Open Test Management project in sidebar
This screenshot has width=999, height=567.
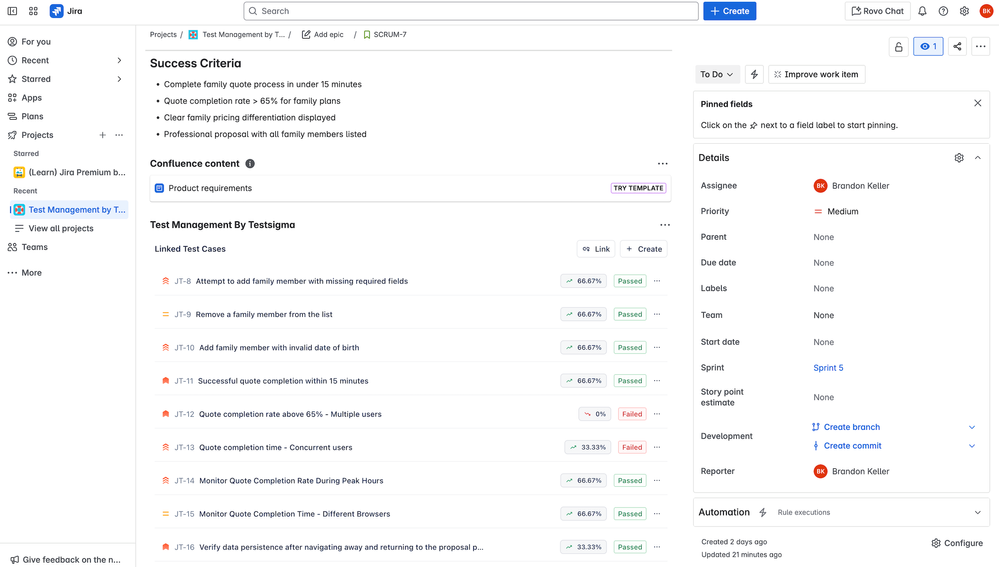click(x=69, y=210)
